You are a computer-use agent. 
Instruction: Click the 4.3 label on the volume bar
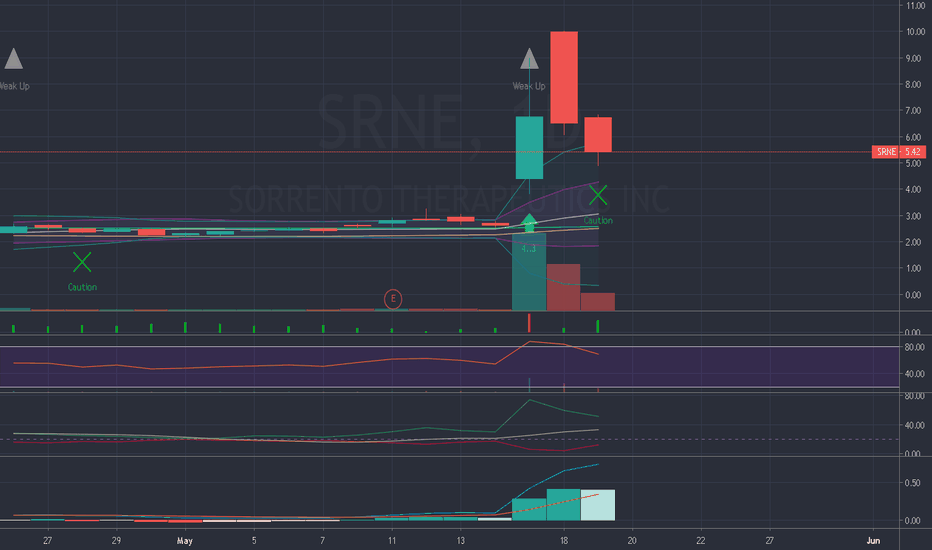point(529,249)
